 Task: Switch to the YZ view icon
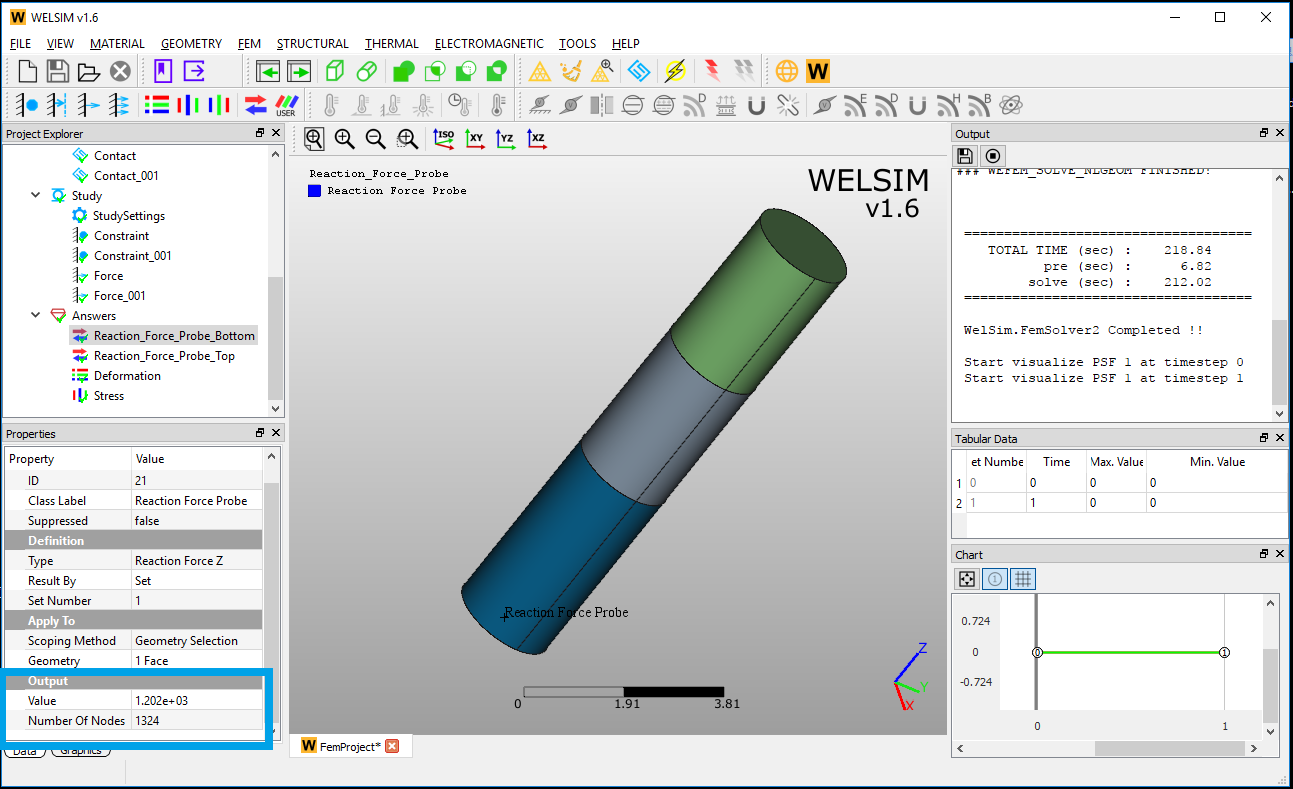coord(506,139)
